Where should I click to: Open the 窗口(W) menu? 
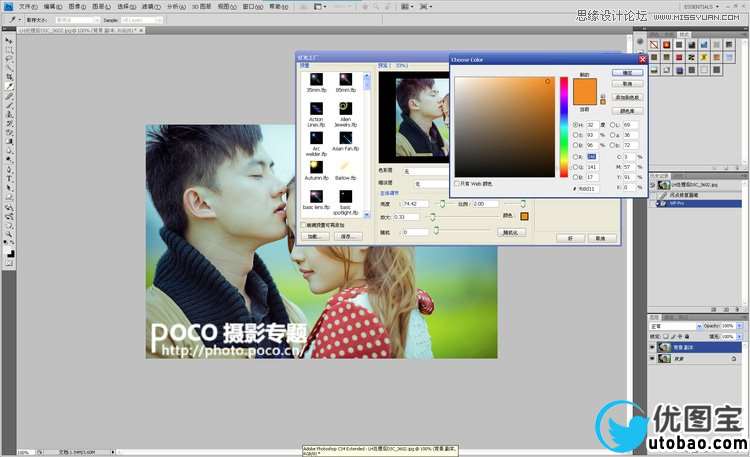click(253, 7)
